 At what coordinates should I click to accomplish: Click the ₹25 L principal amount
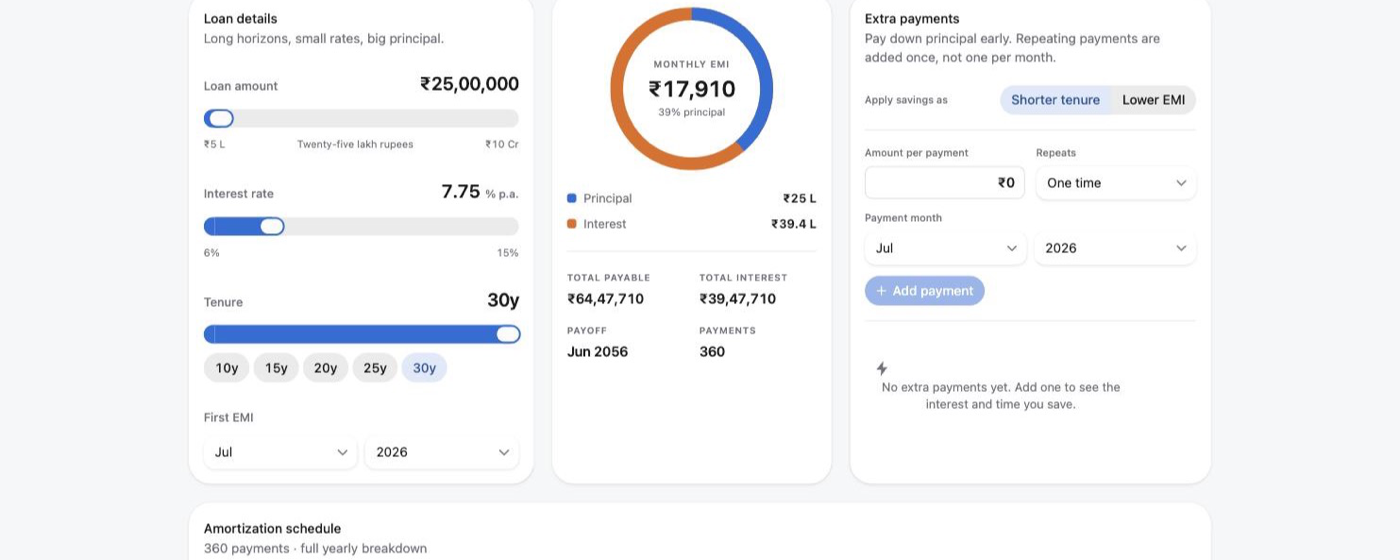point(799,198)
